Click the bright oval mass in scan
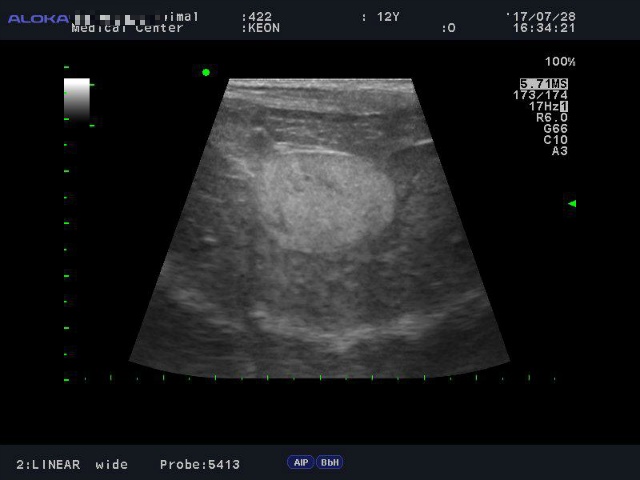Image resolution: width=640 pixels, height=480 pixels. (x=329, y=202)
